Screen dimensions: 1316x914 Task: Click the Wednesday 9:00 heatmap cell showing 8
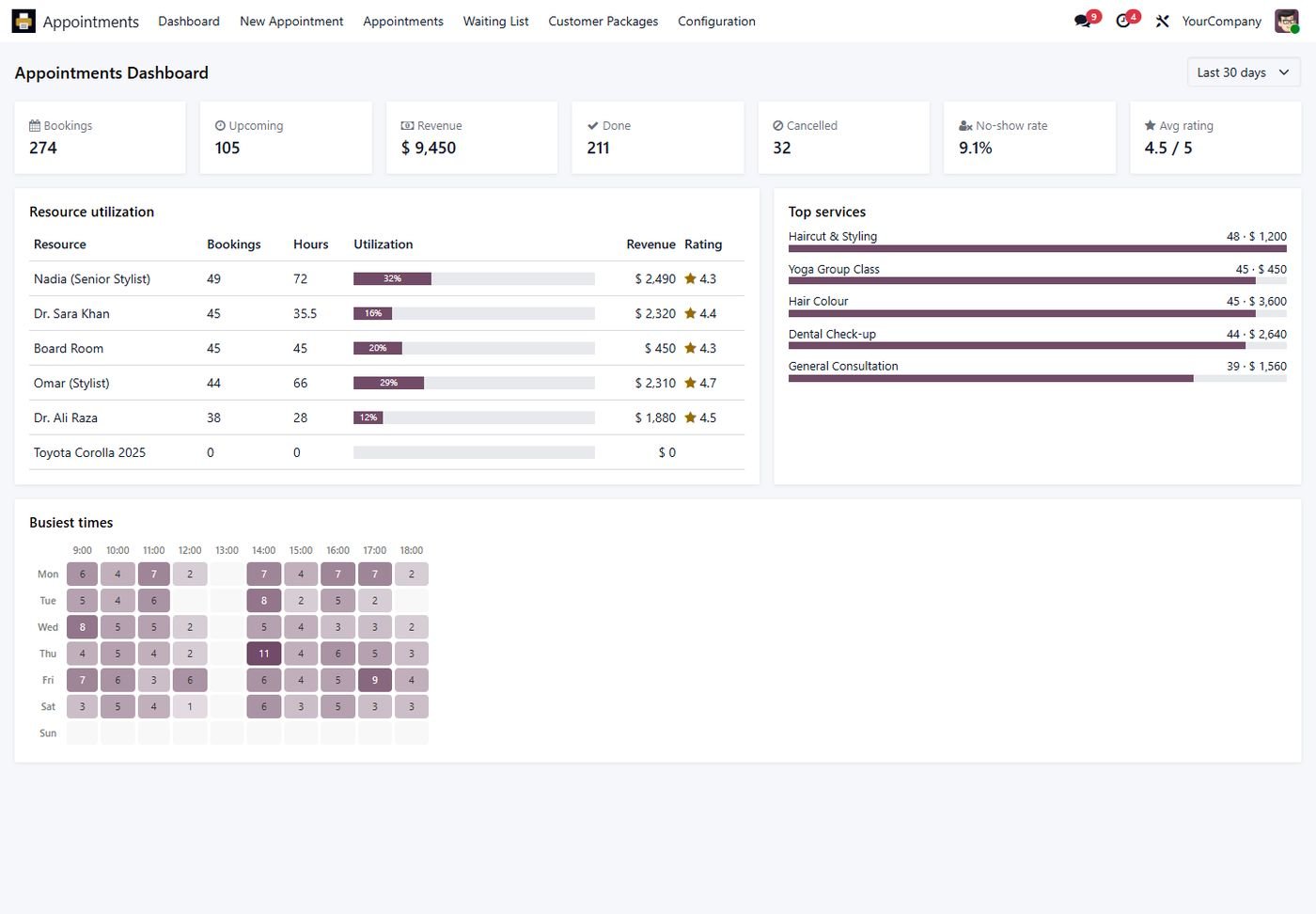(82, 627)
